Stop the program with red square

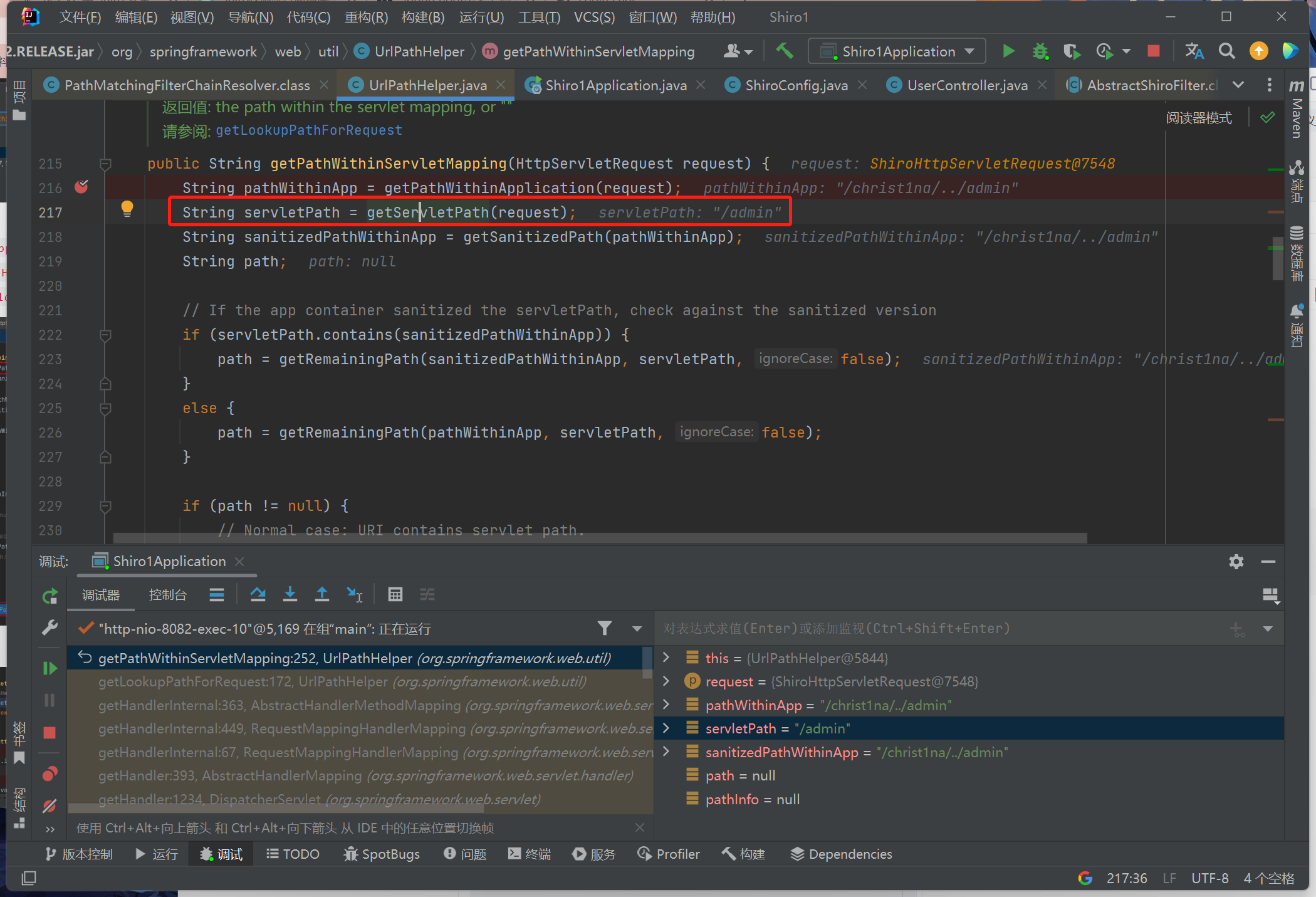1153,51
